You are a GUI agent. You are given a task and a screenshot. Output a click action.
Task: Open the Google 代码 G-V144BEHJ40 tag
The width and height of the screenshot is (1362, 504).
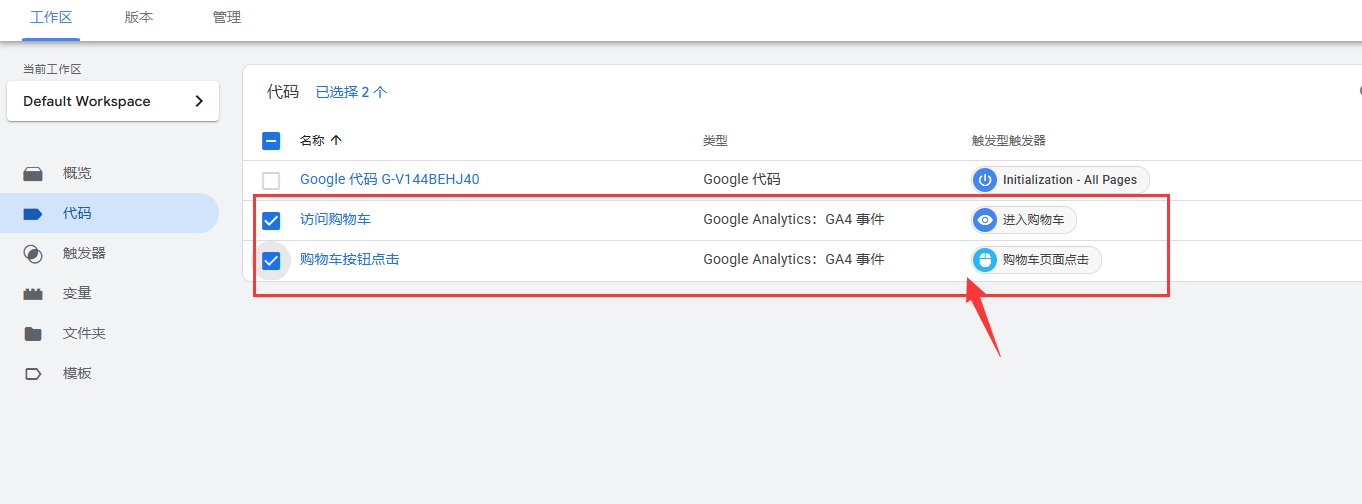[x=389, y=180]
